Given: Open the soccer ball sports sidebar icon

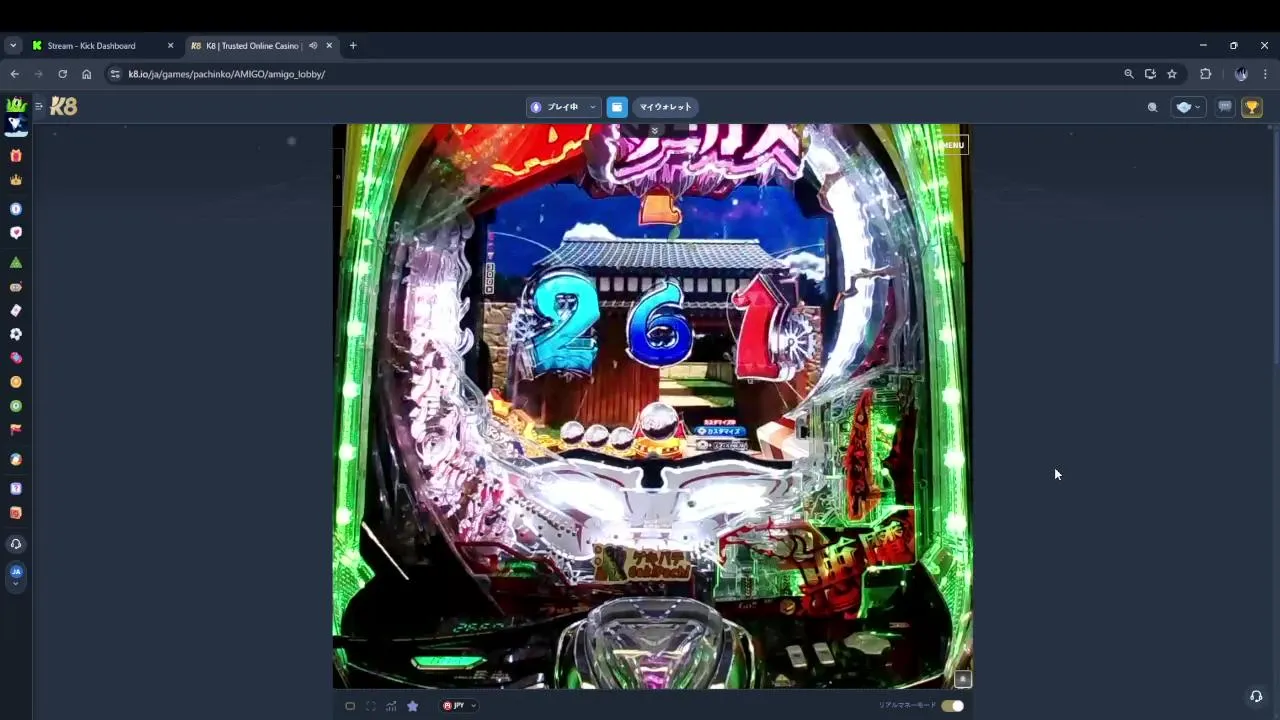Looking at the screenshot, I should pyautogui.click(x=15, y=334).
